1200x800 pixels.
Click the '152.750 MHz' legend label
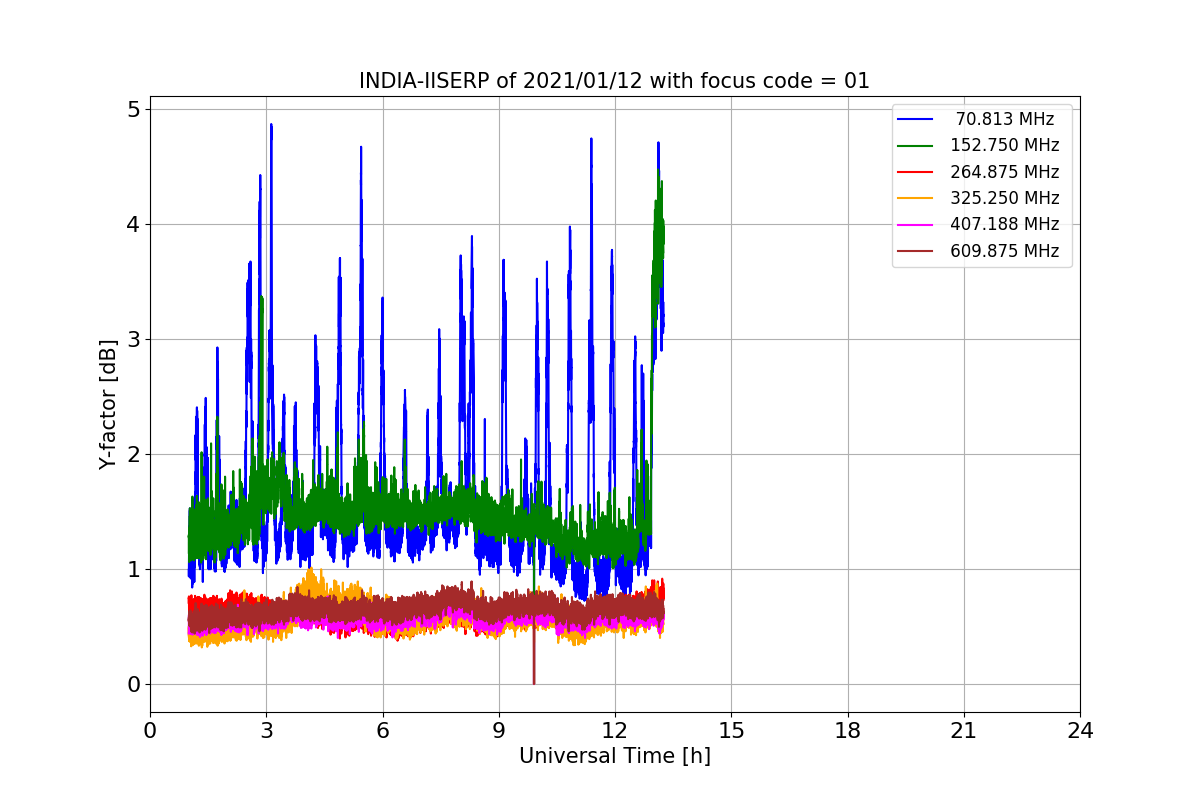click(1005, 145)
